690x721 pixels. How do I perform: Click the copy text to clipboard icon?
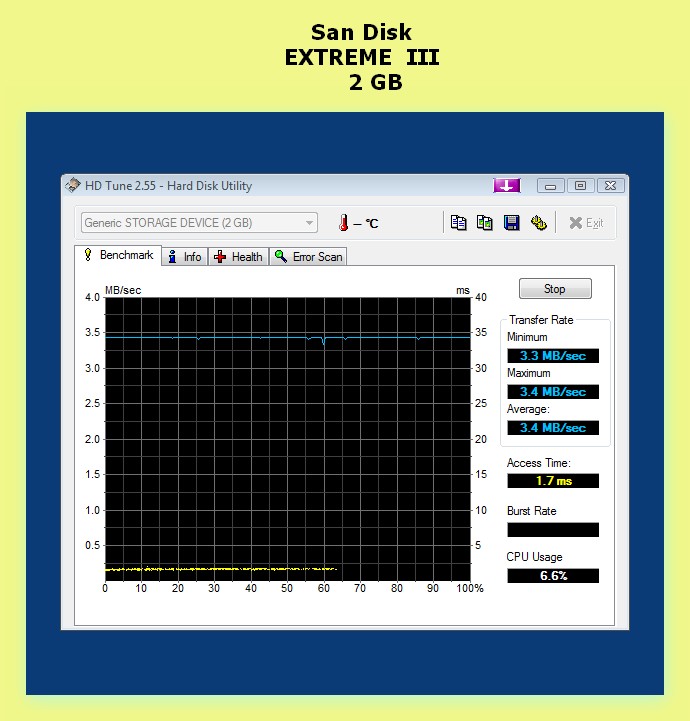click(458, 223)
